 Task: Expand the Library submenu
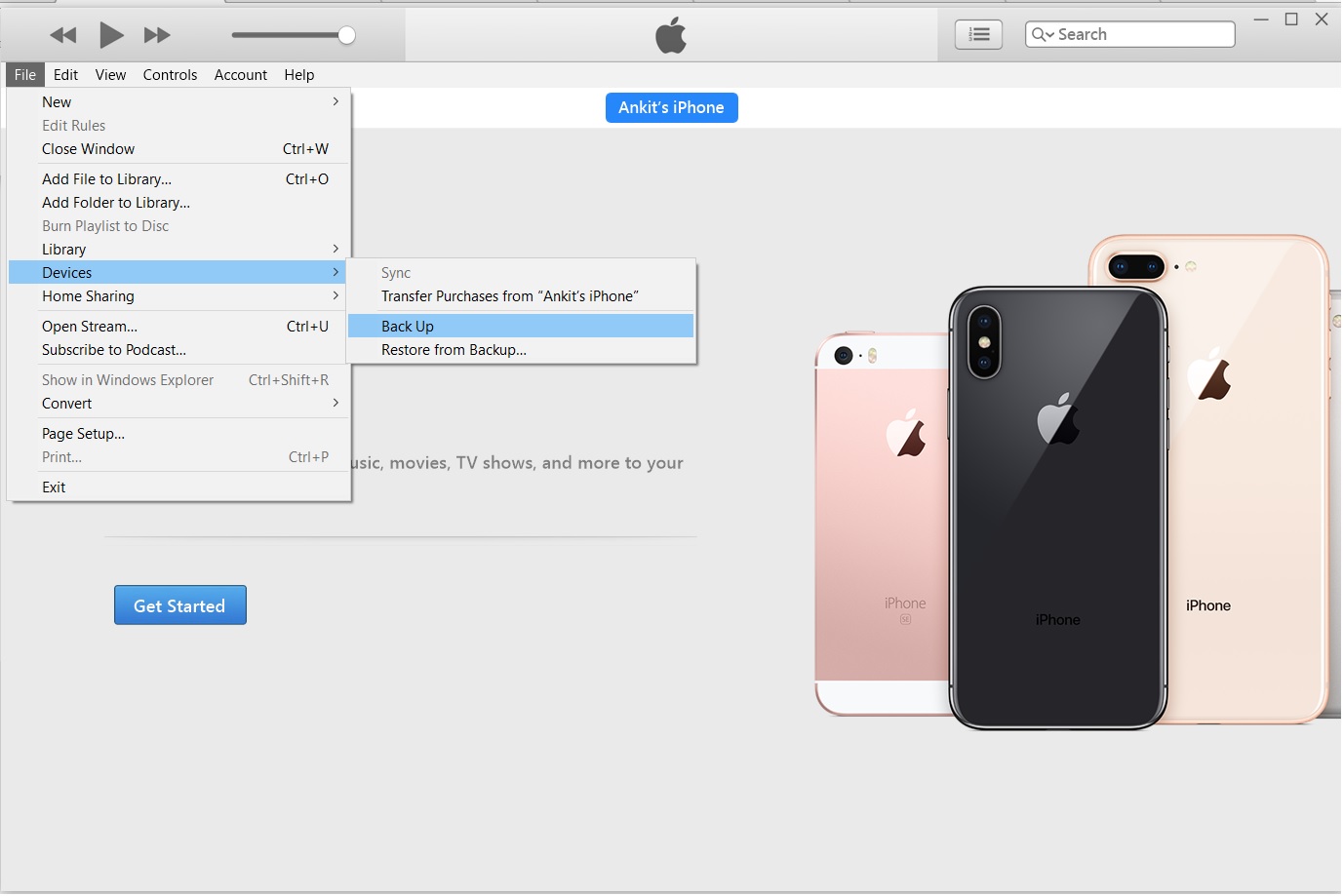179,250
